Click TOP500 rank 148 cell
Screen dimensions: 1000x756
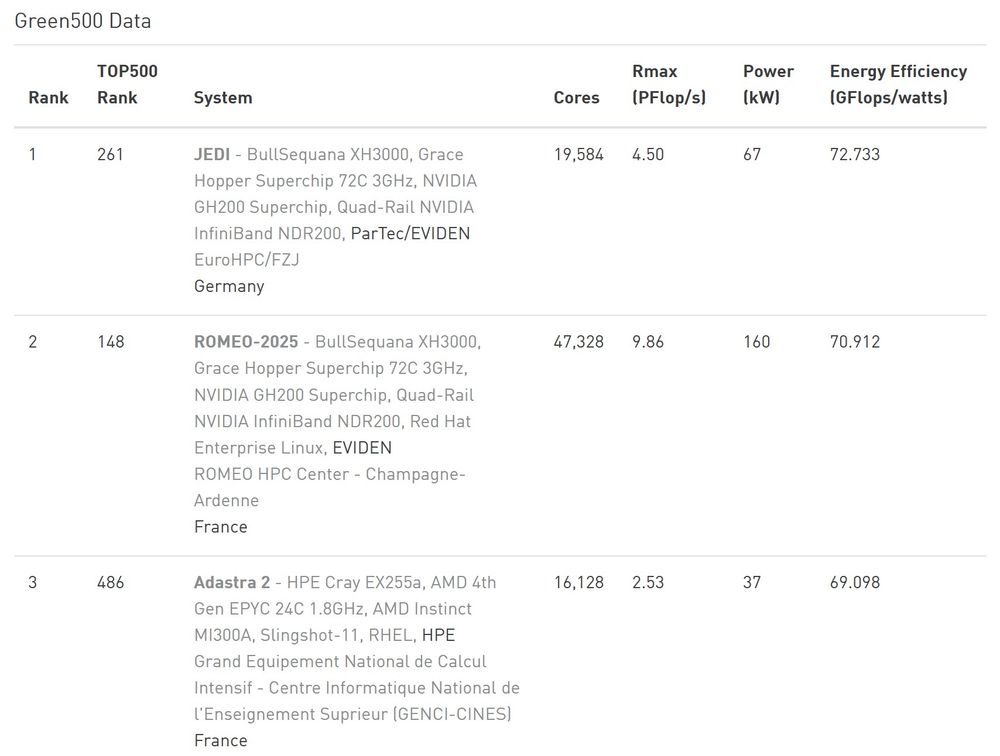(110, 342)
